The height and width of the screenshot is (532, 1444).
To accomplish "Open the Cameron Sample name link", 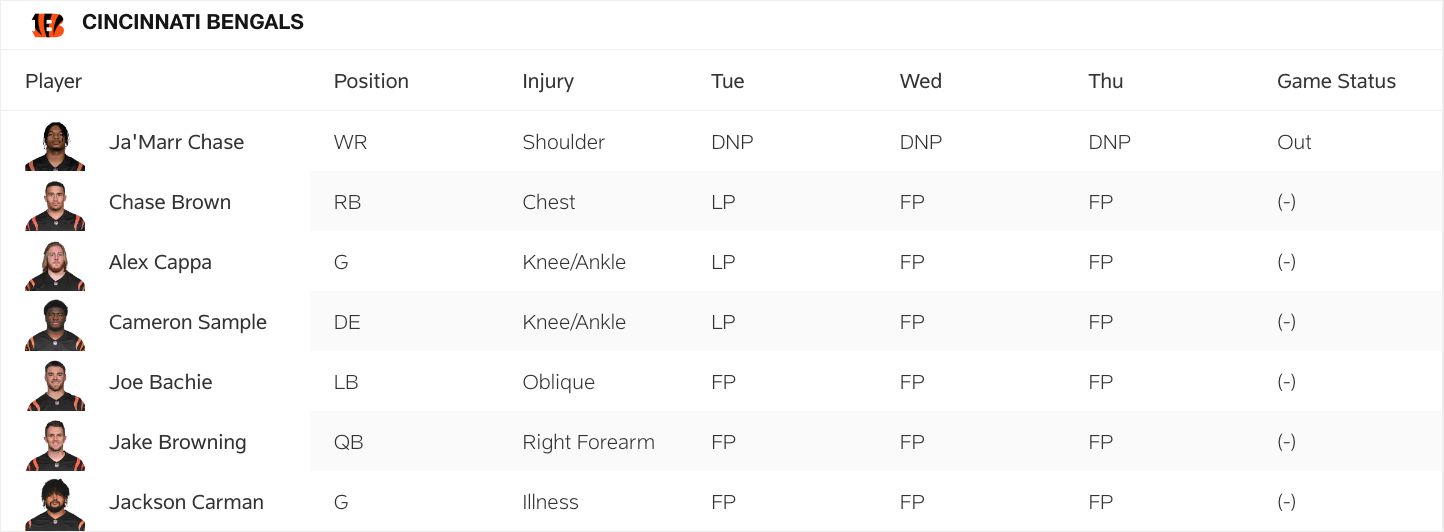I will tap(188, 322).
